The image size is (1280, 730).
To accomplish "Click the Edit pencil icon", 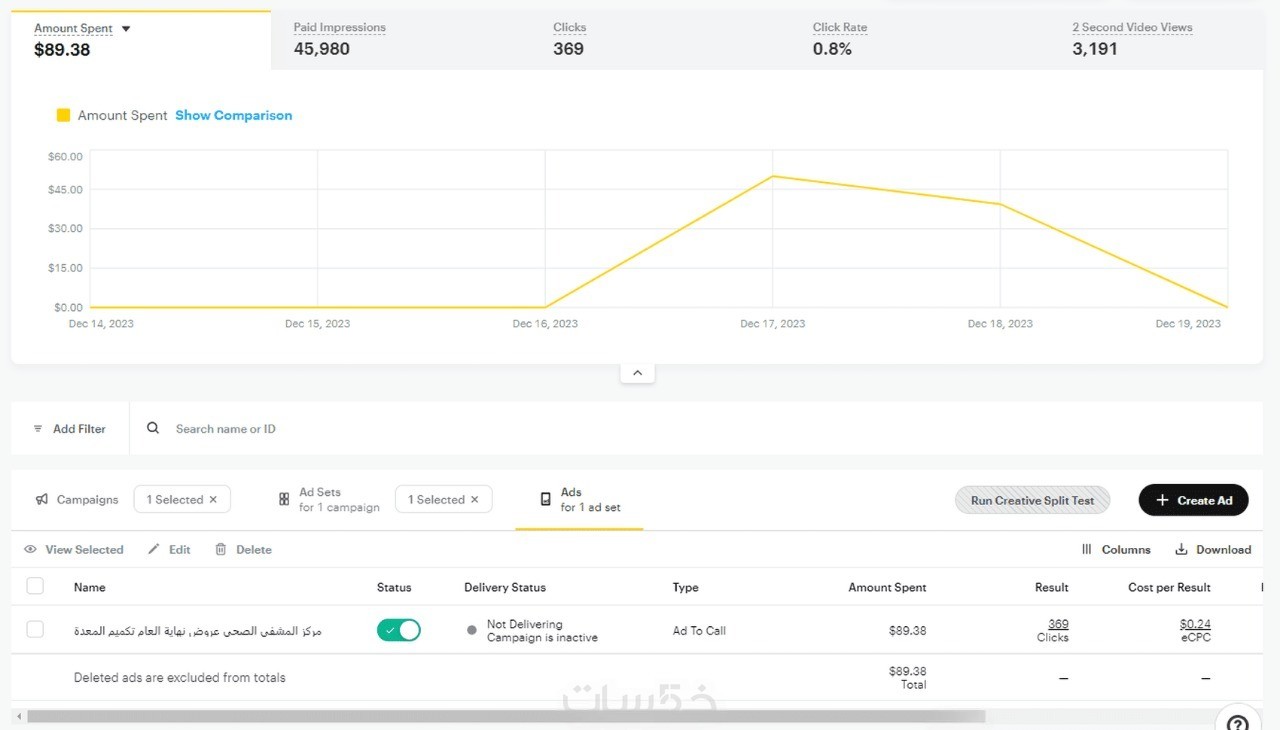I will point(154,549).
